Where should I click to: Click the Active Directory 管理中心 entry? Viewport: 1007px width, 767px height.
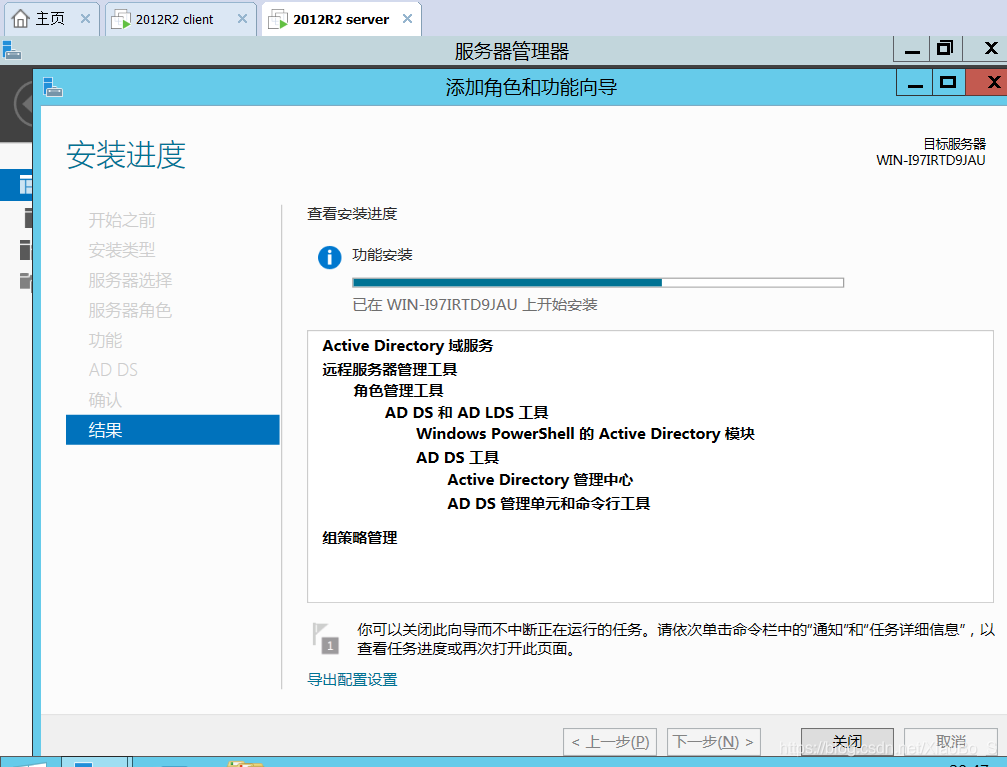click(x=540, y=480)
